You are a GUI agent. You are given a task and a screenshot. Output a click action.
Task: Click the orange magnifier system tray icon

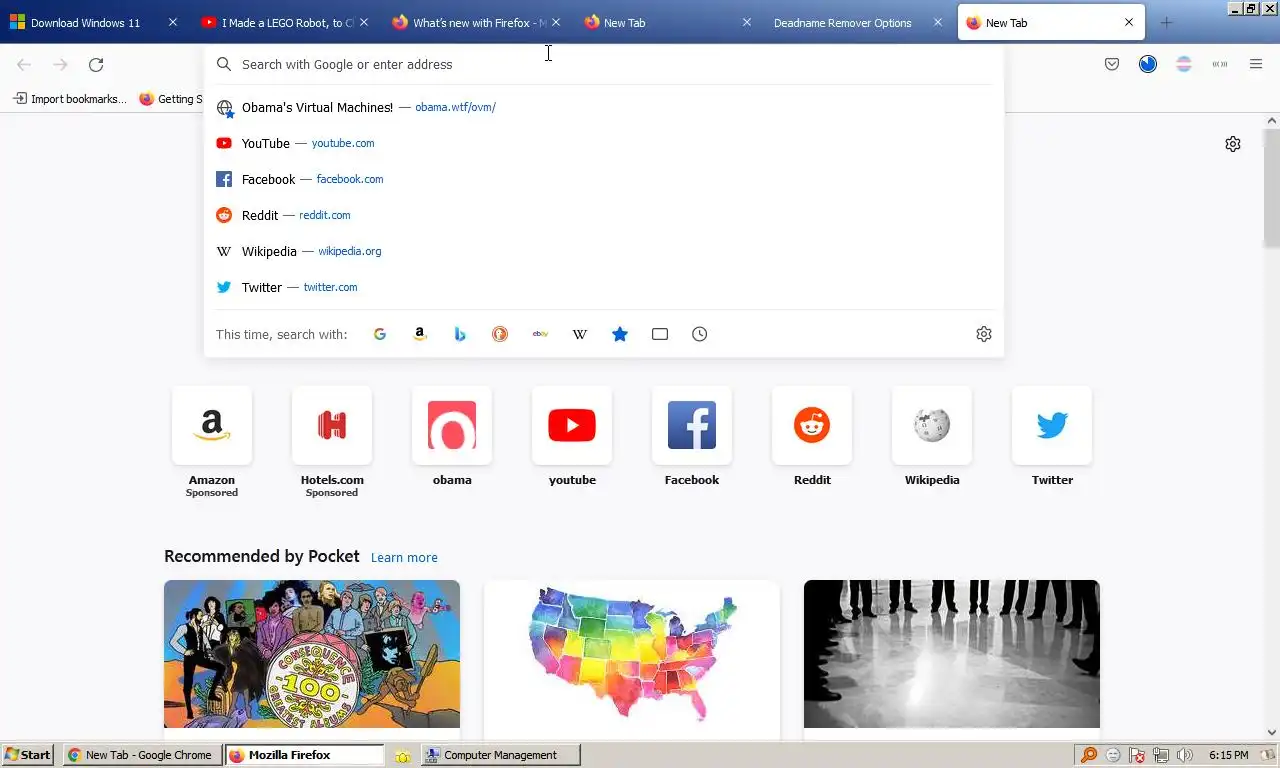coord(1089,755)
